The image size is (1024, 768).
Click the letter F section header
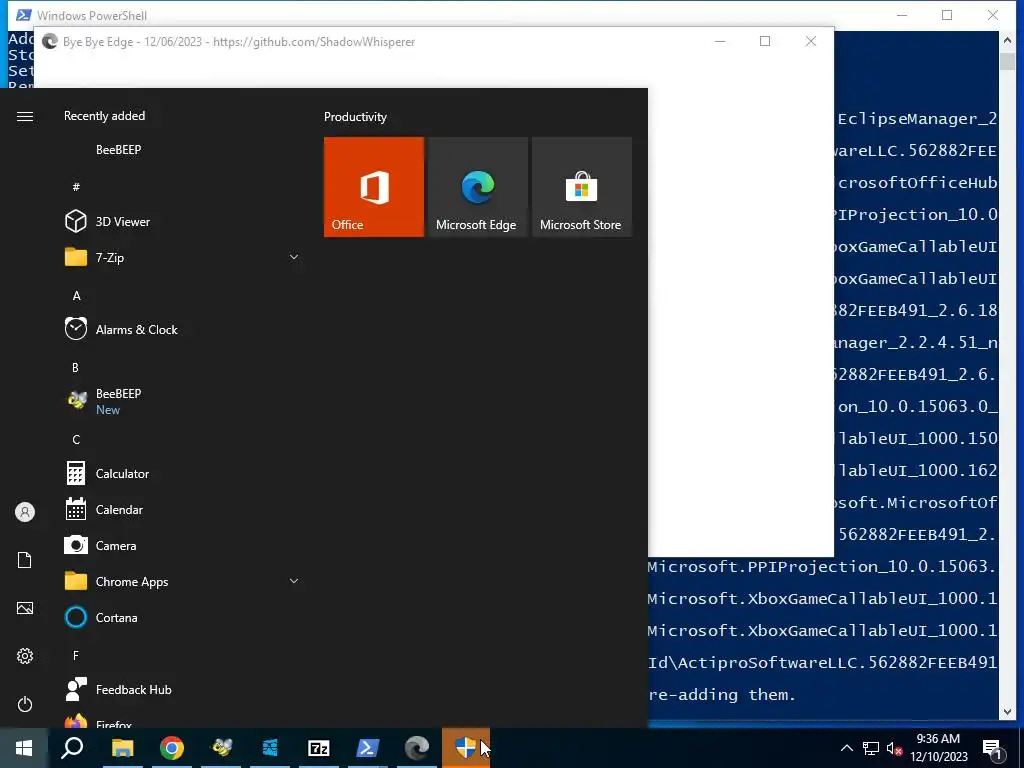(x=76, y=655)
